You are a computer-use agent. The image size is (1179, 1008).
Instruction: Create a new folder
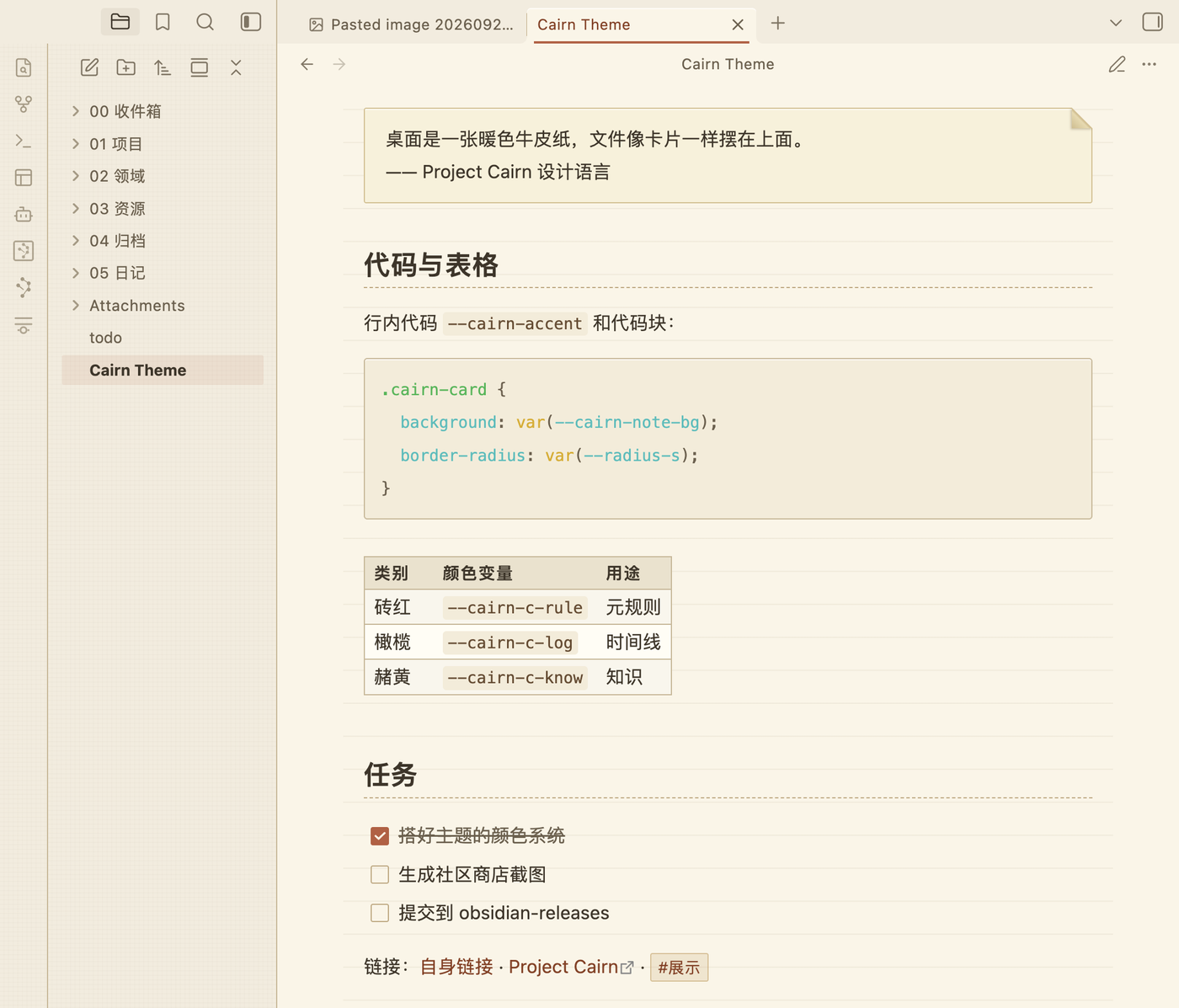[126, 68]
